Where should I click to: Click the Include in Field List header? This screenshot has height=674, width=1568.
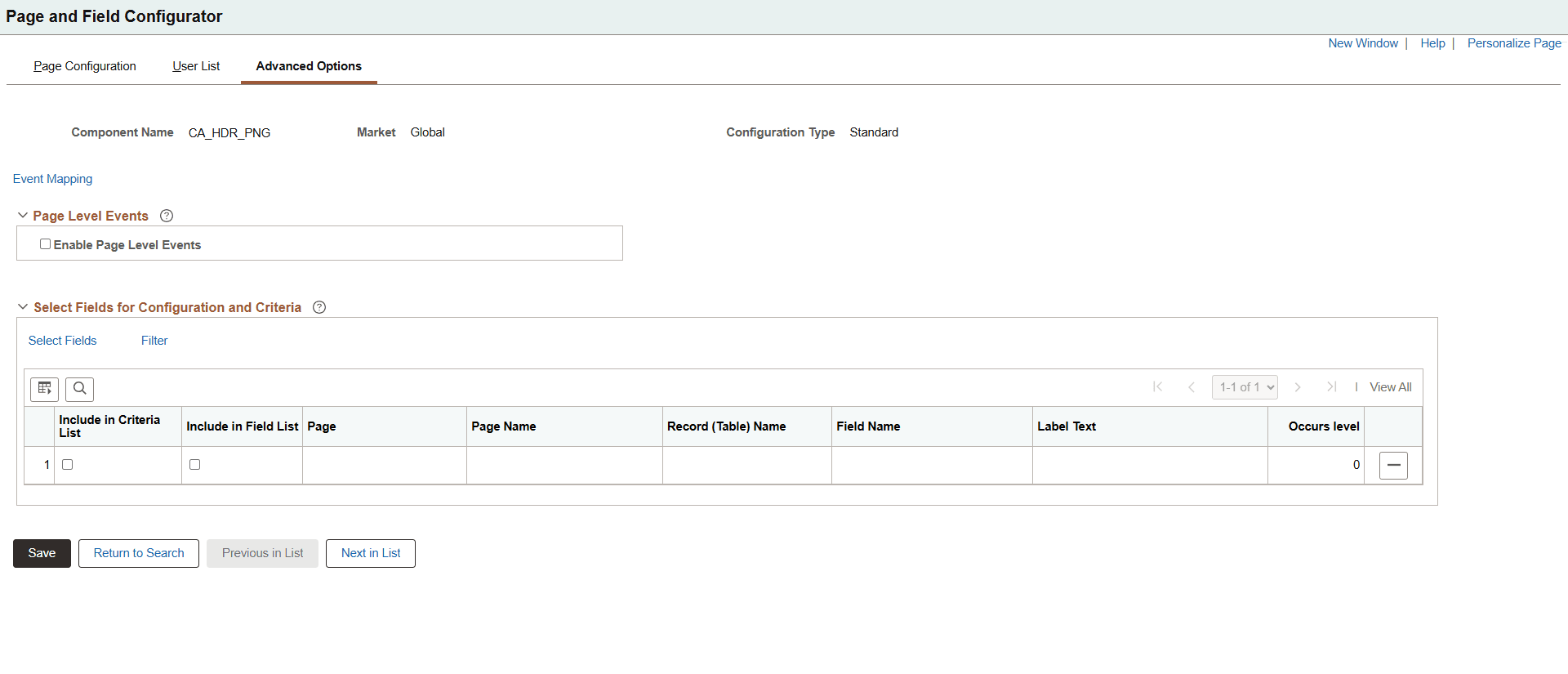coord(243,426)
